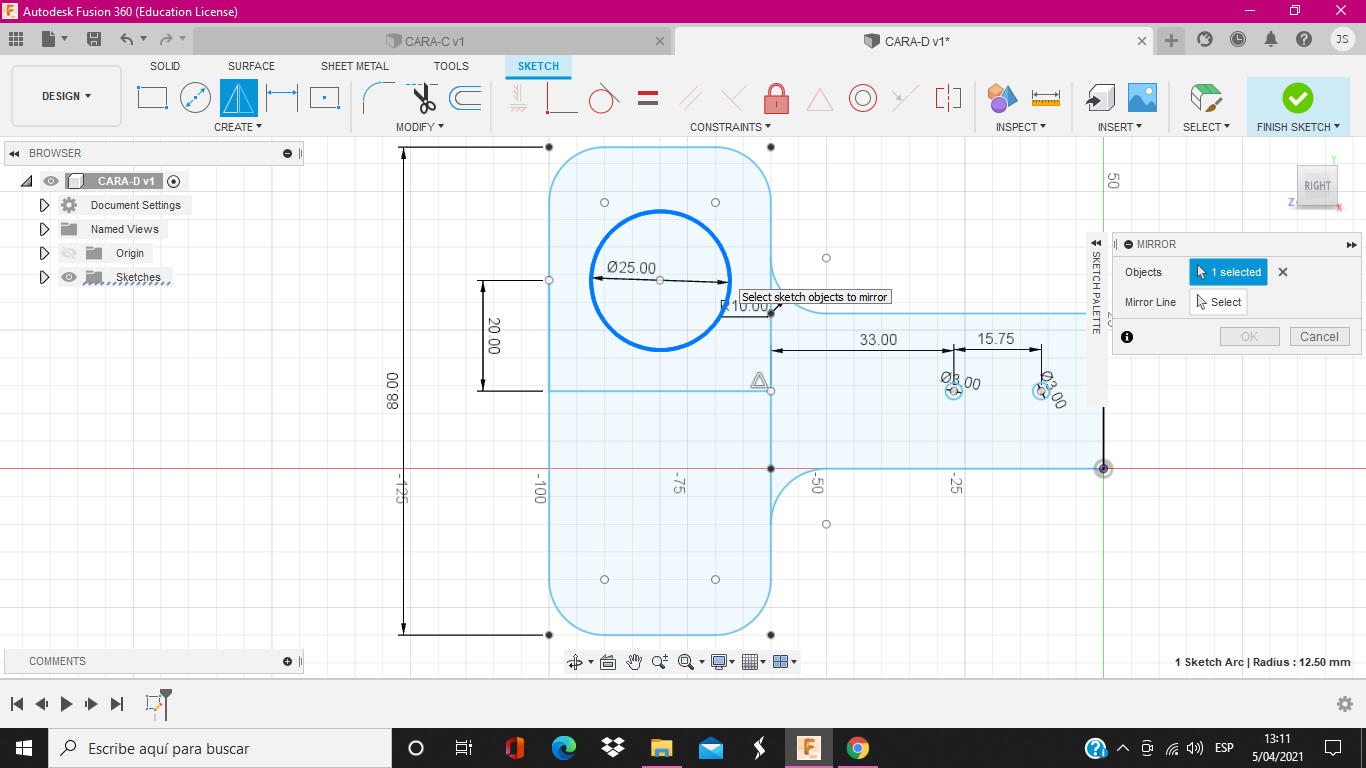Viewport: 1366px width, 768px height.
Task: Open the Orbit navigation tool
Action: tap(575, 662)
